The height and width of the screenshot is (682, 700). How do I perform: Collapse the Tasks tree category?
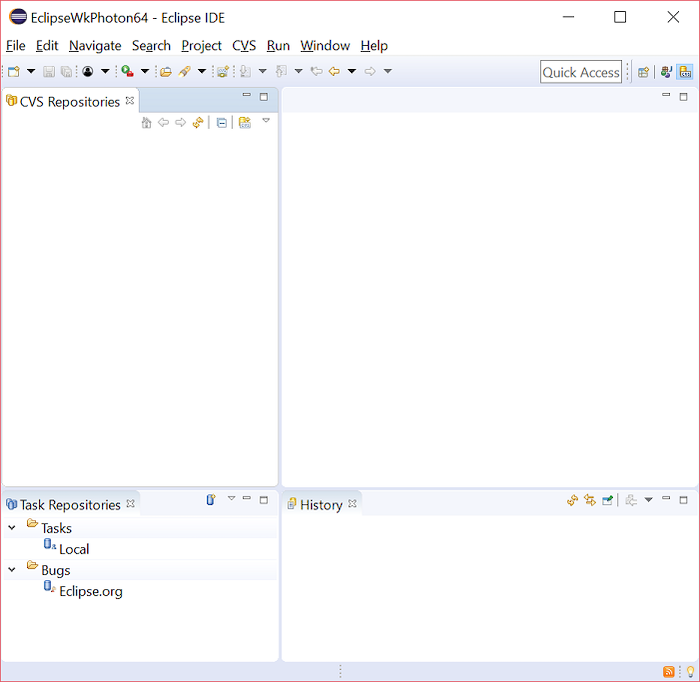(12, 528)
